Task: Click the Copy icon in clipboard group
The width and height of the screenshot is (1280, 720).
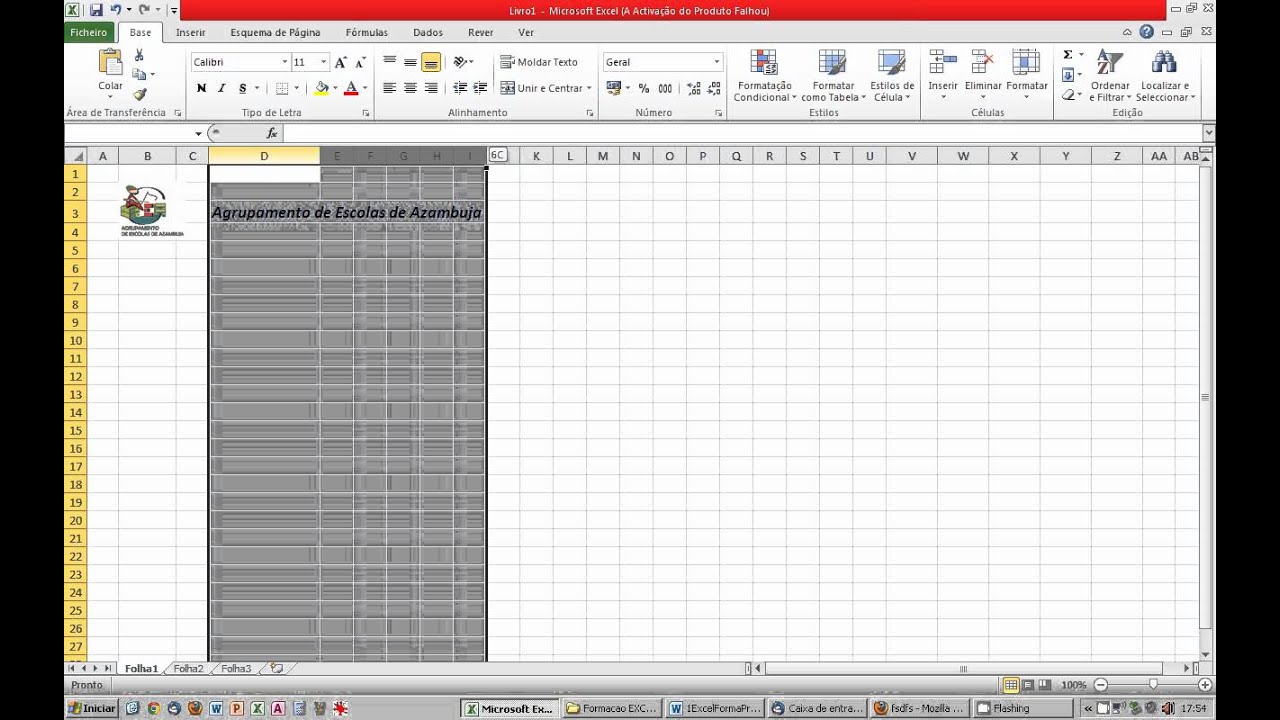Action: (139, 75)
